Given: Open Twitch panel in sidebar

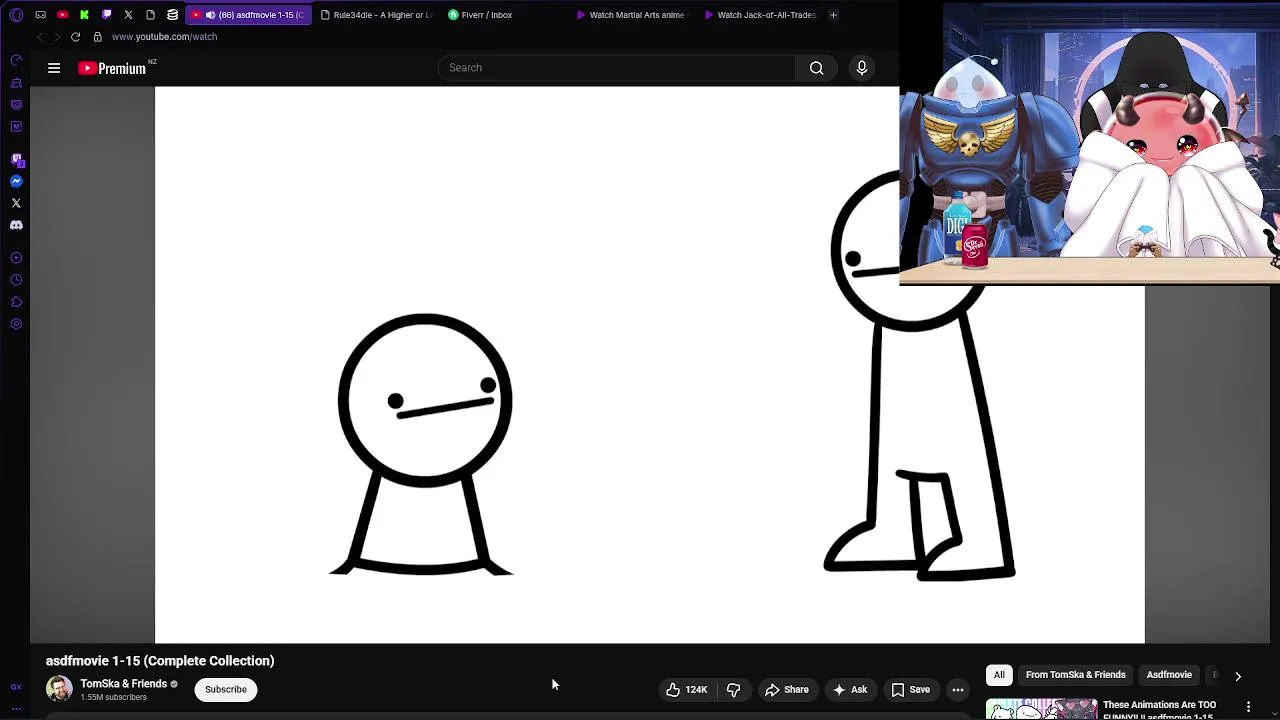Looking at the screenshot, I should (x=16, y=159).
